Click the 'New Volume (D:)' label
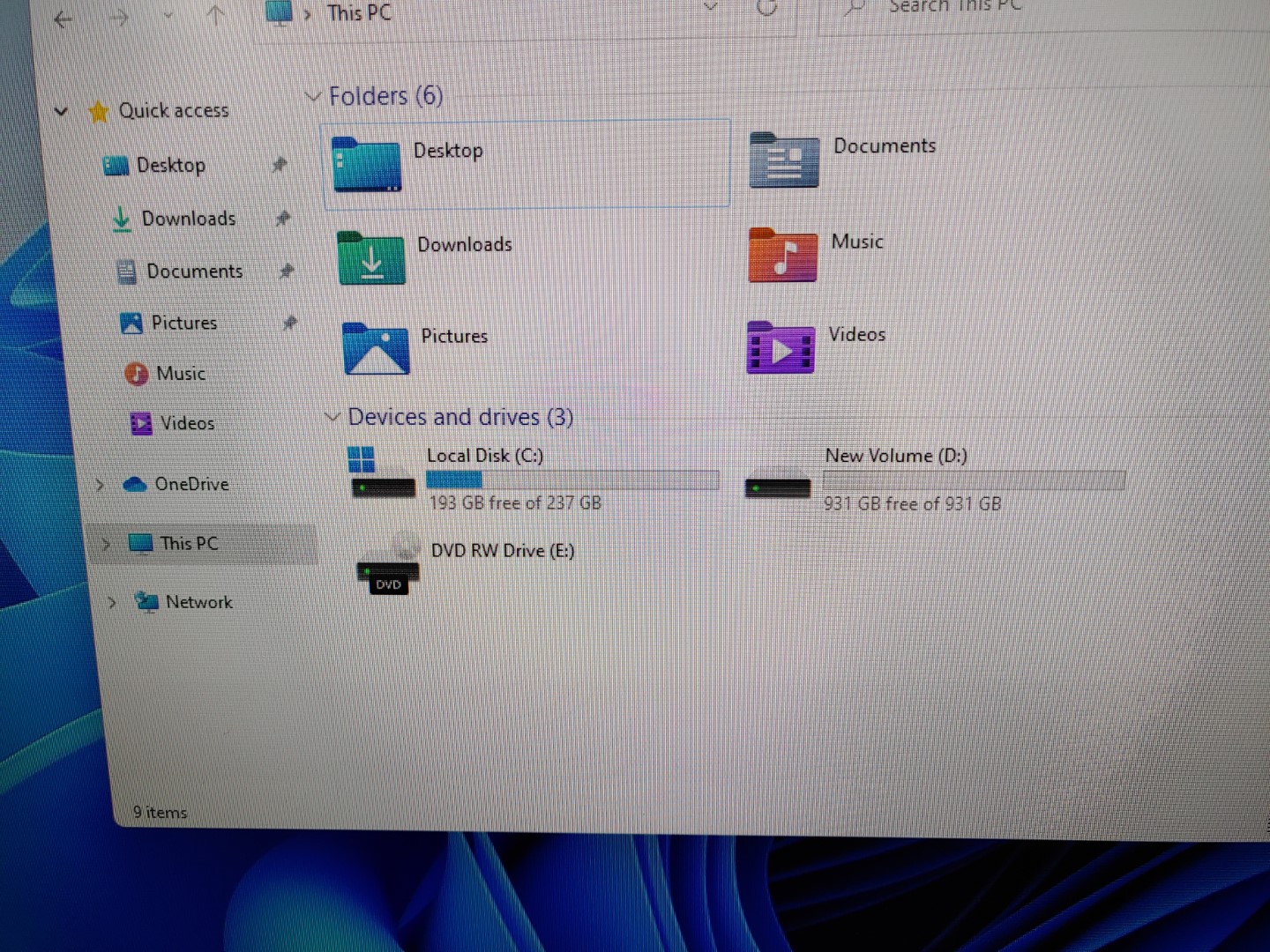Screen dimensions: 1270x952 896,456
